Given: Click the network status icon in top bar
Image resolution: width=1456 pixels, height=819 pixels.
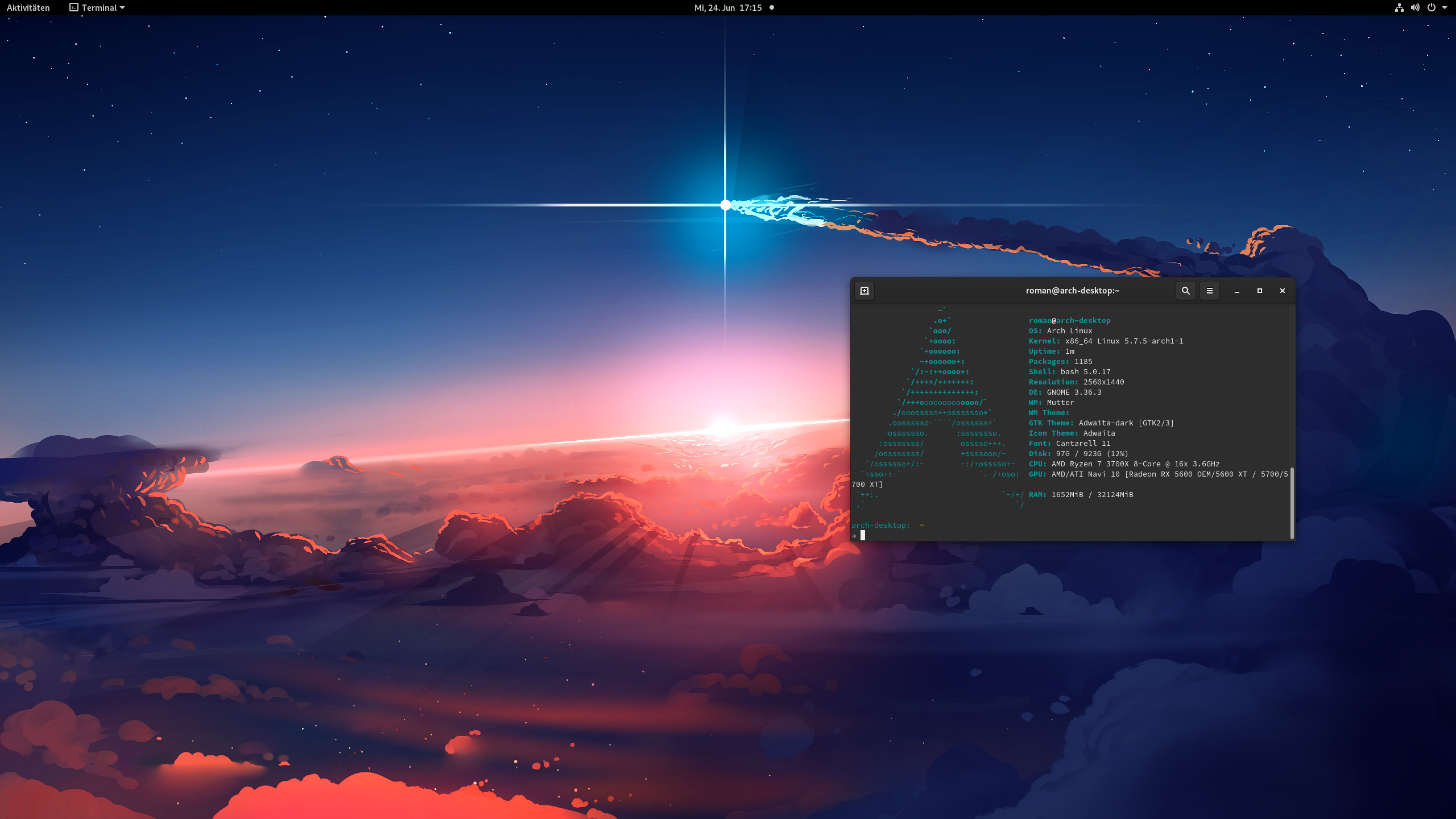Looking at the screenshot, I should 1399,7.
